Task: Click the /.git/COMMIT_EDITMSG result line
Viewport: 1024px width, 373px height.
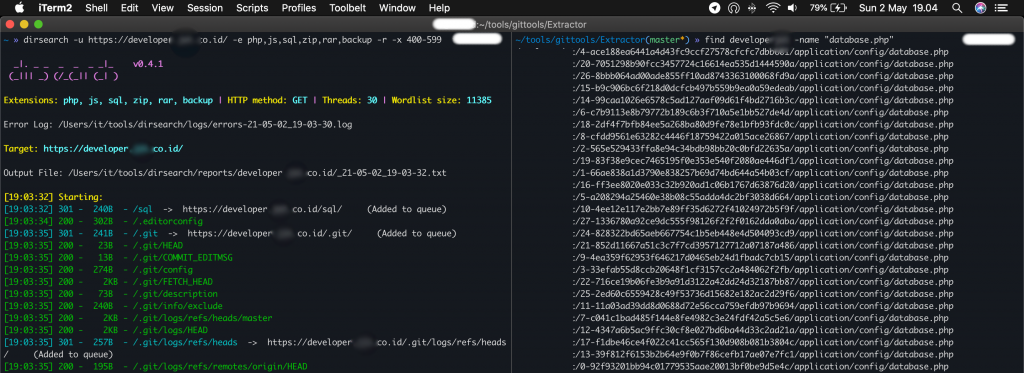Action: 118,257
